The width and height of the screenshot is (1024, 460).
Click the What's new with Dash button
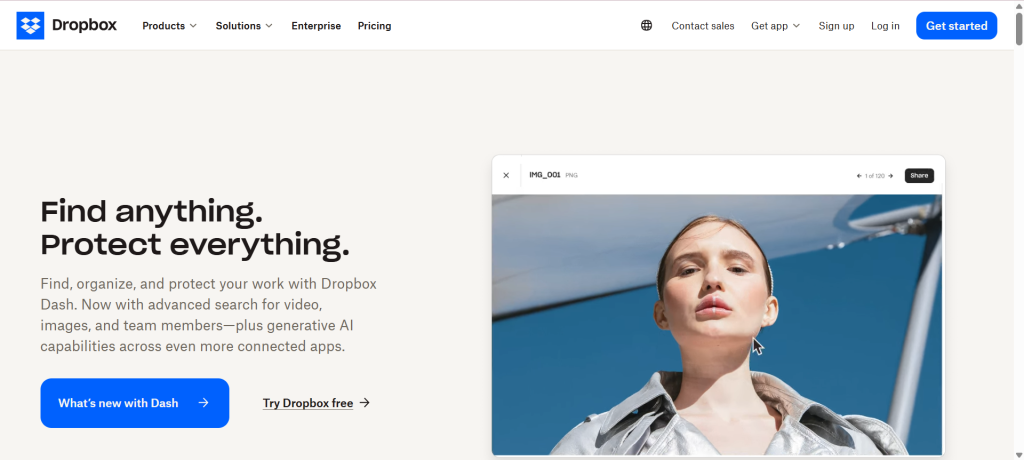coord(134,403)
